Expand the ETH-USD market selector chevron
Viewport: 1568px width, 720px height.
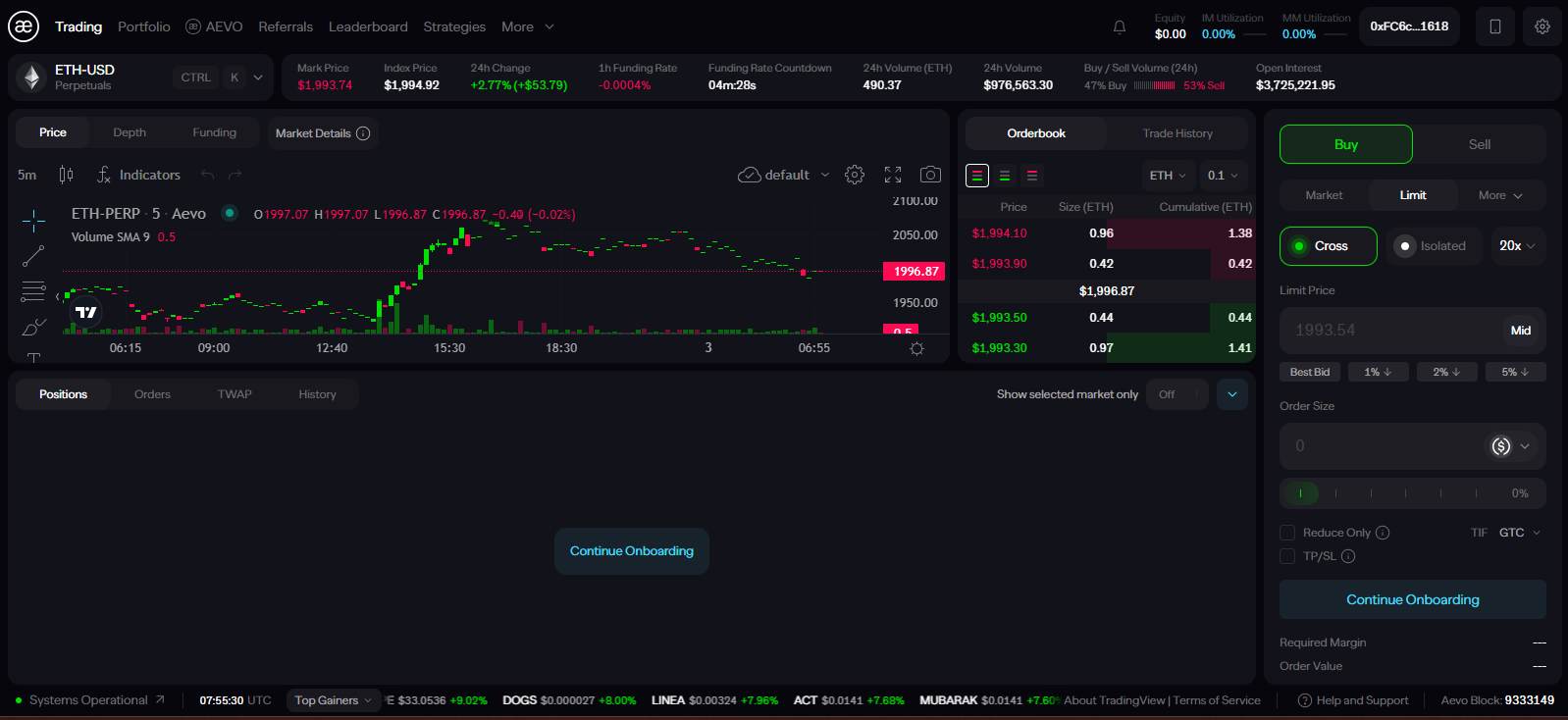click(258, 77)
